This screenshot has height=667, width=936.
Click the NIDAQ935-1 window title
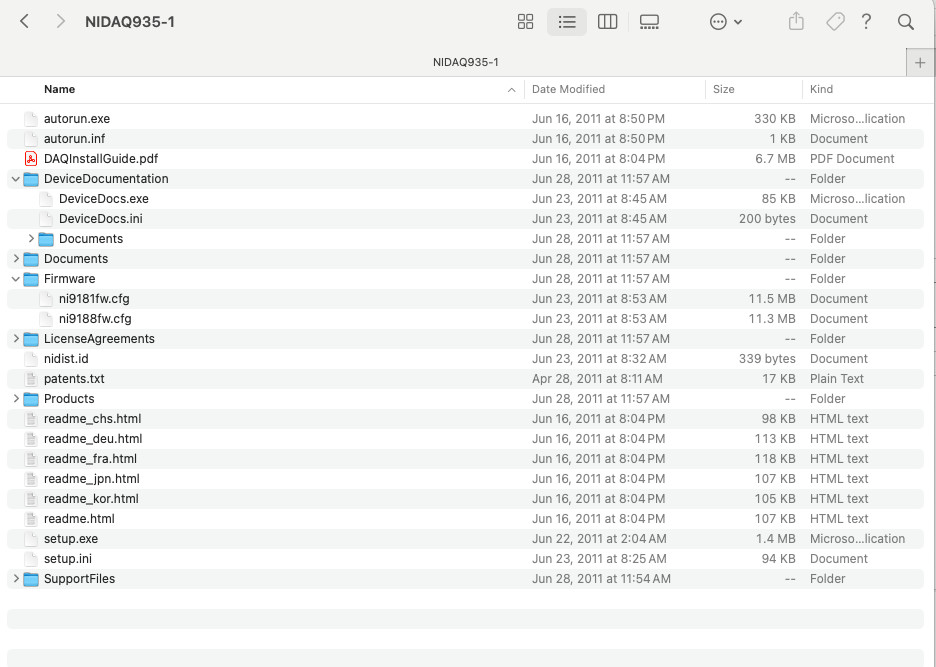[x=130, y=22]
